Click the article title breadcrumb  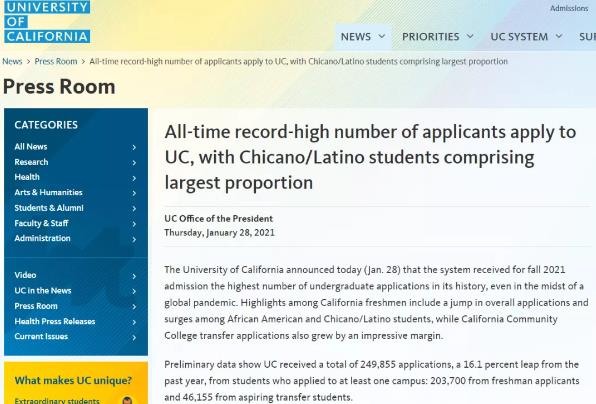(298, 61)
